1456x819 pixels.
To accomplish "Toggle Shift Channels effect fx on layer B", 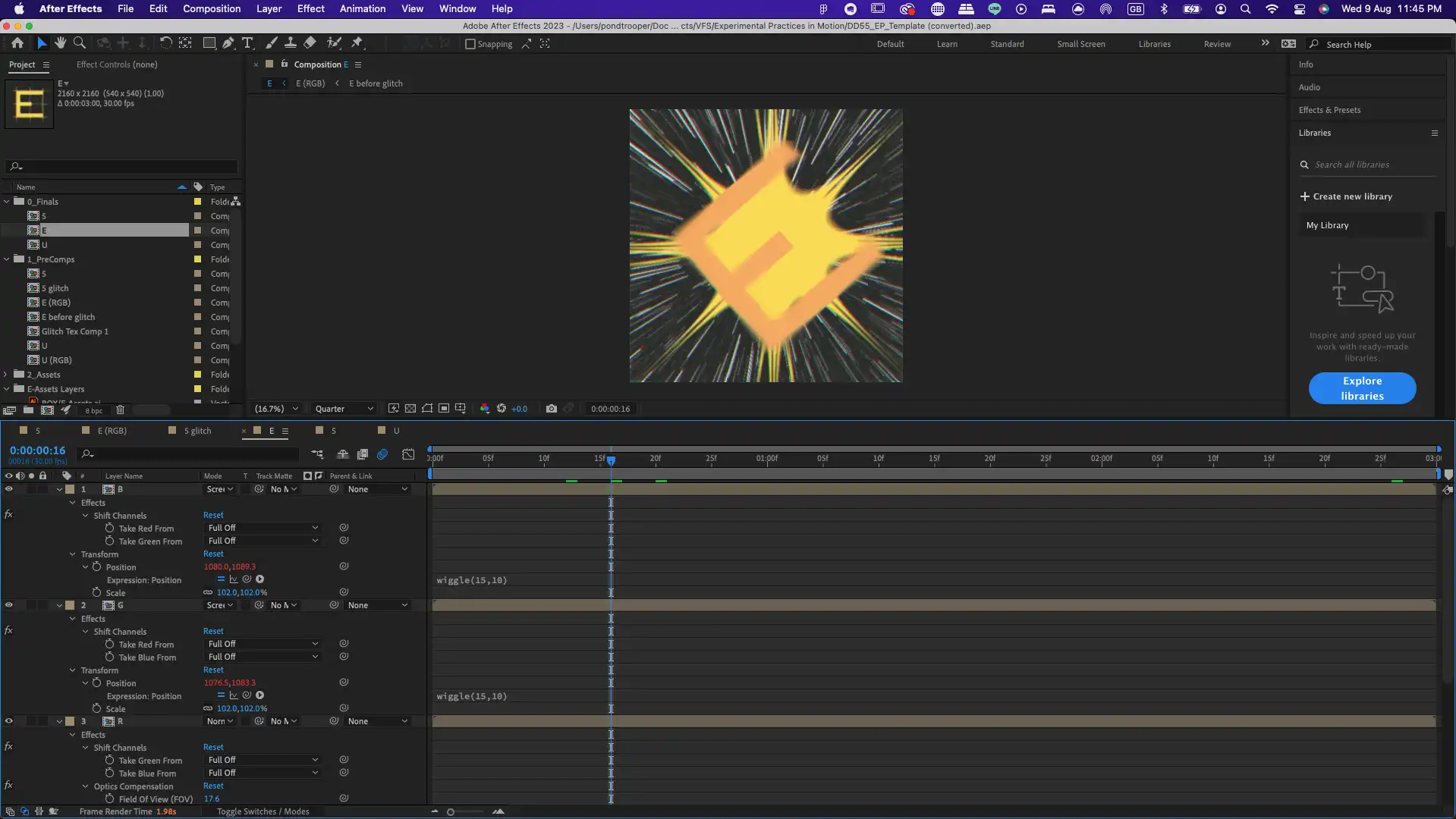I will point(9,515).
